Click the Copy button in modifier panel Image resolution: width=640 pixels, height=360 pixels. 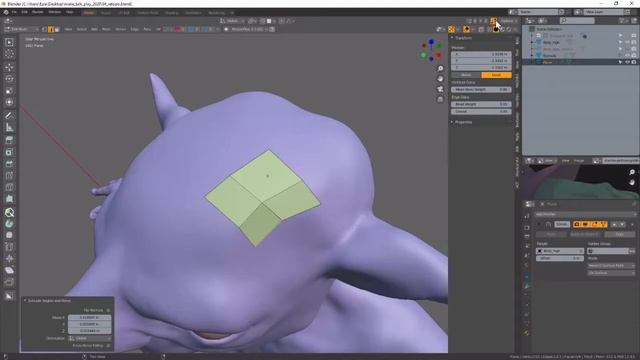coord(619,235)
